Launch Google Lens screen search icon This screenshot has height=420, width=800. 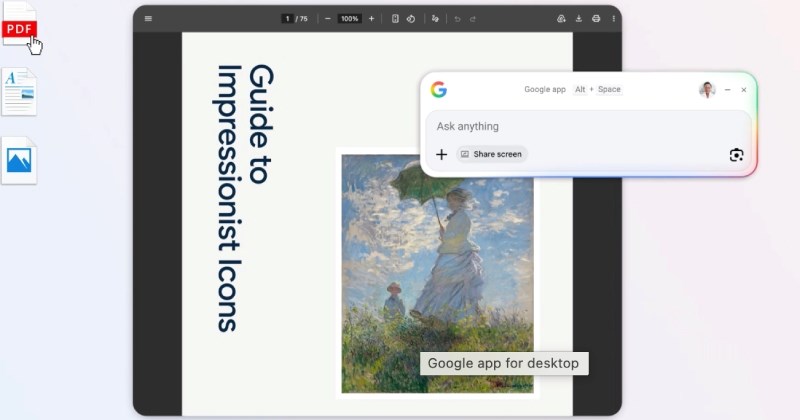click(x=736, y=154)
